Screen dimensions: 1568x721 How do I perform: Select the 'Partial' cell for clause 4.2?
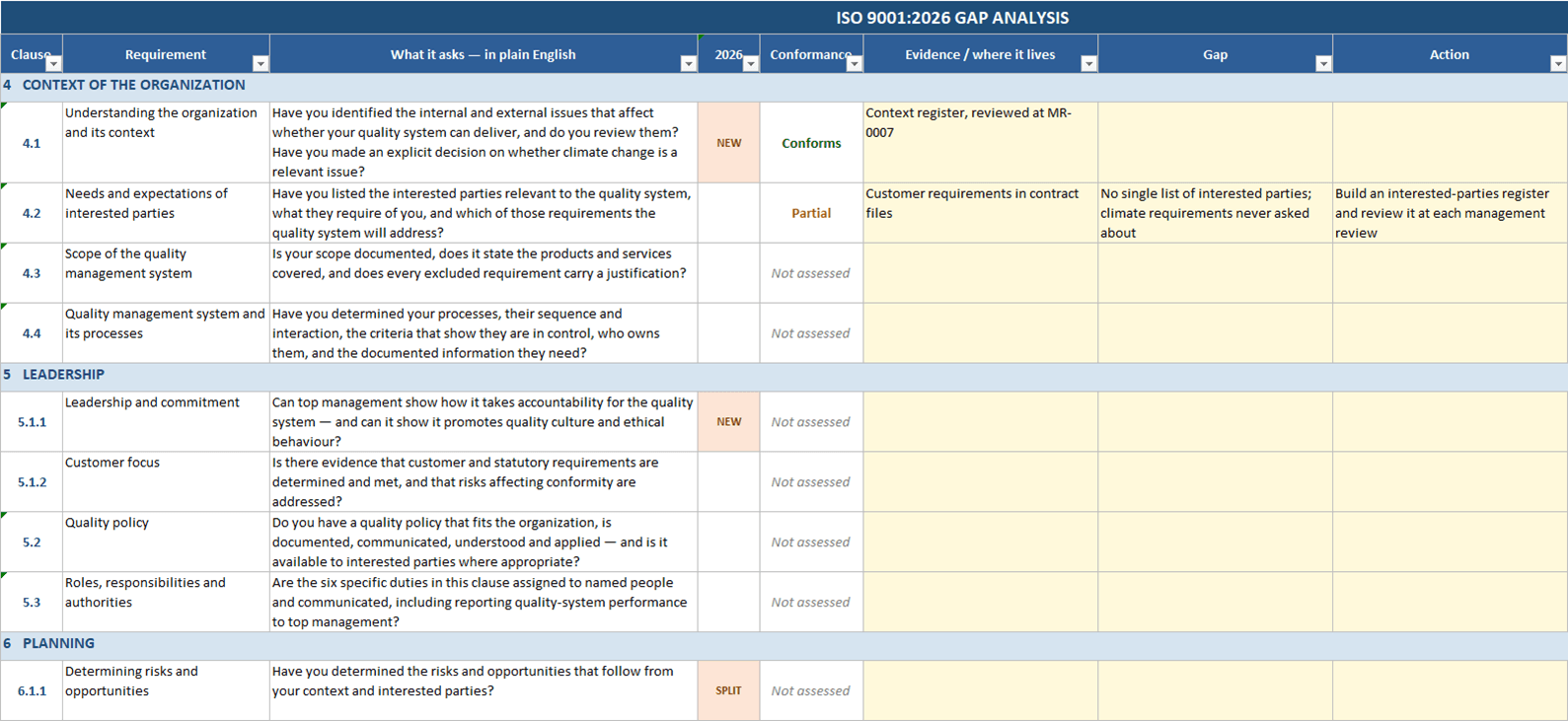[811, 213]
